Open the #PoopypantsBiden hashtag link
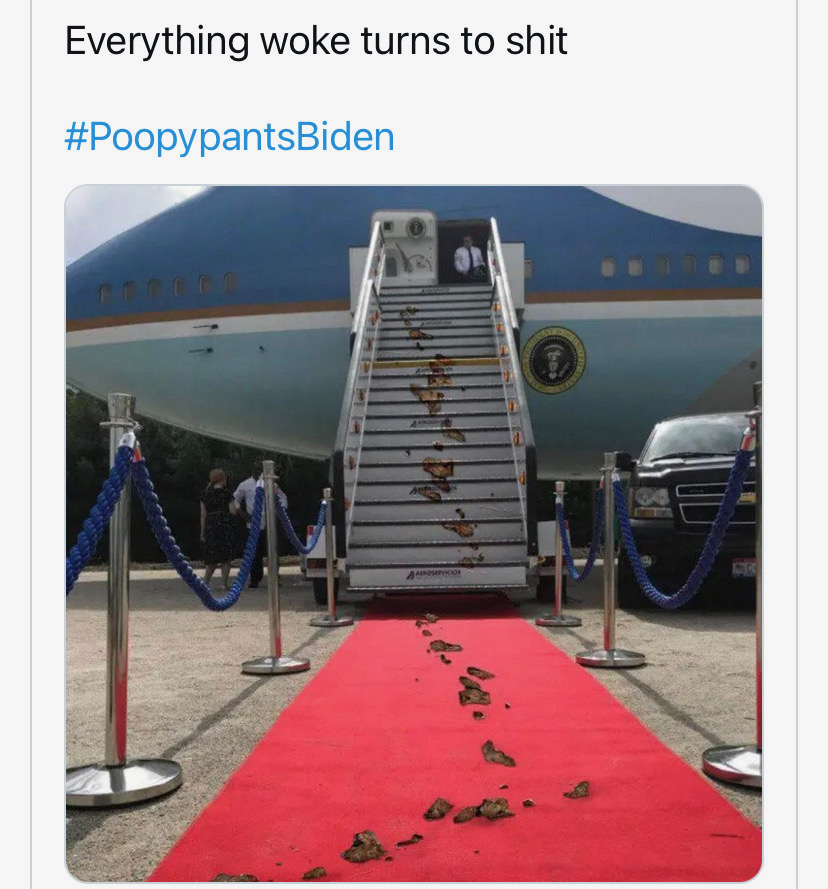 [x=230, y=137]
